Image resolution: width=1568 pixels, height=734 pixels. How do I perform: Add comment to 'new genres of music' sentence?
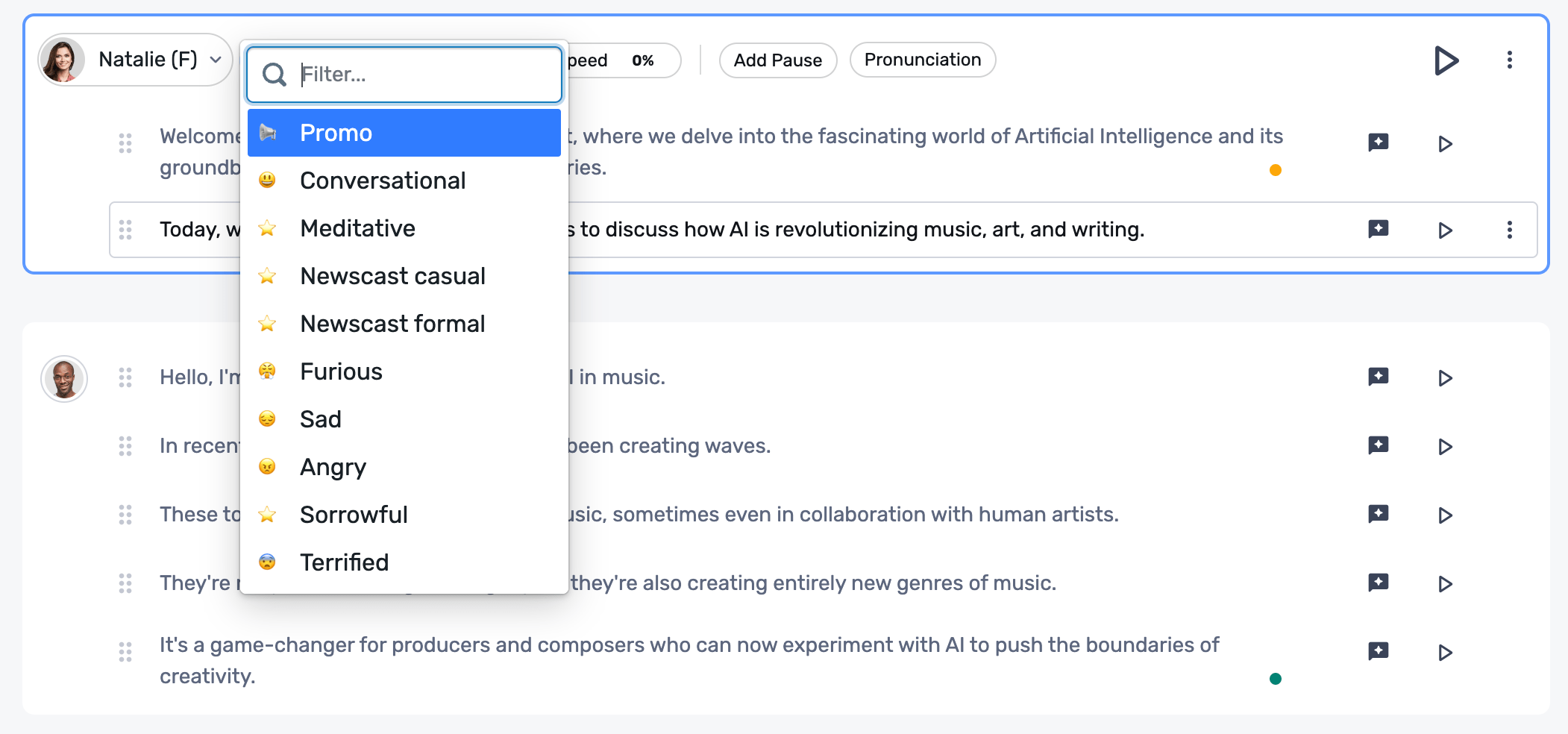(x=1379, y=583)
